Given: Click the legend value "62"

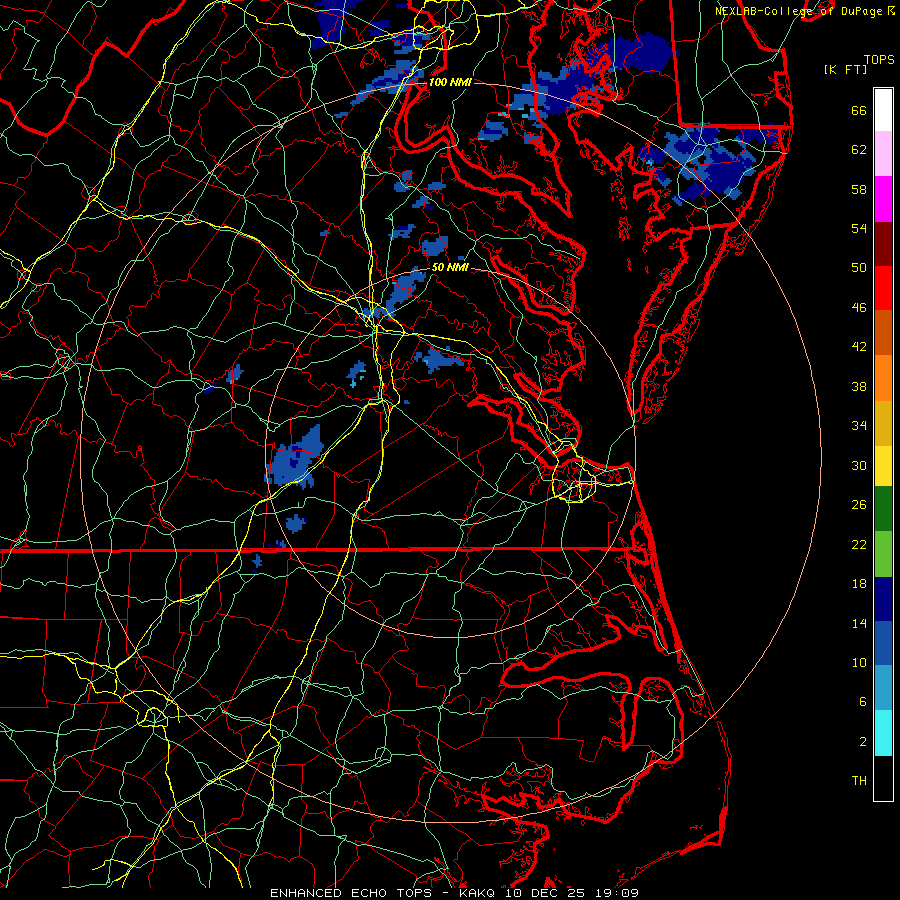Looking at the screenshot, I should tap(859, 150).
